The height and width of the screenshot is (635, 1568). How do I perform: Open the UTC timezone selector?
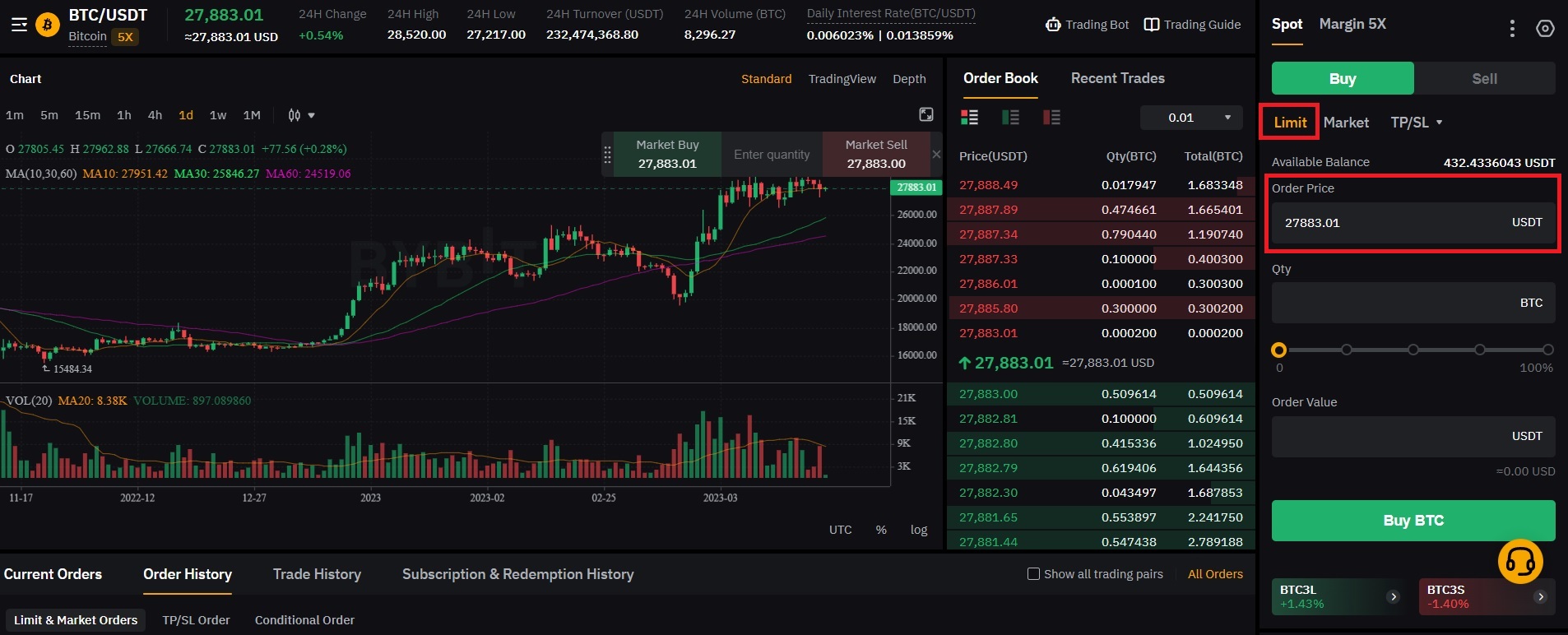840,530
